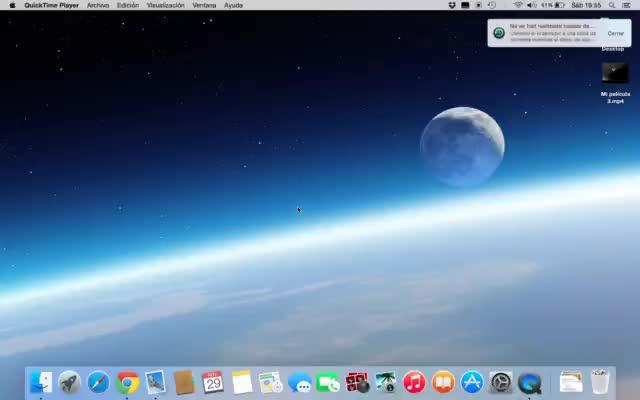
Task: Open the Messages app in Dock
Action: coord(299,382)
